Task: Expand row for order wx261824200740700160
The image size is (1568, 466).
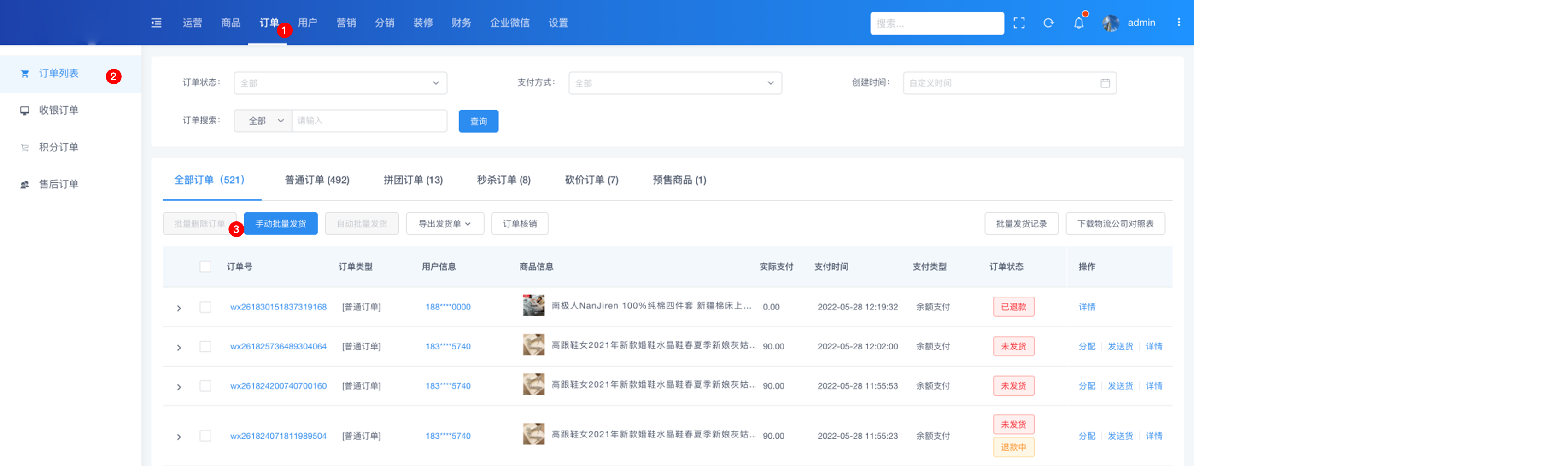Action: pos(179,387)
